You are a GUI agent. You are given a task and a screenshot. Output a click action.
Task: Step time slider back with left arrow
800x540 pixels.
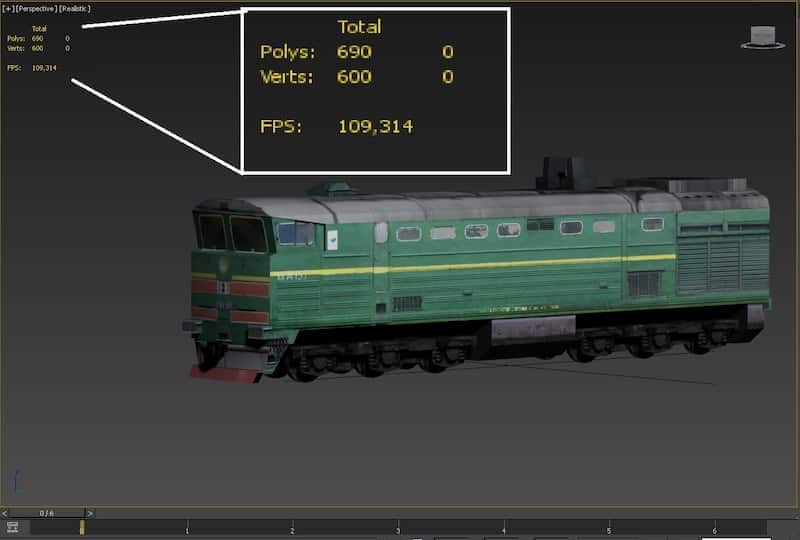5,513
